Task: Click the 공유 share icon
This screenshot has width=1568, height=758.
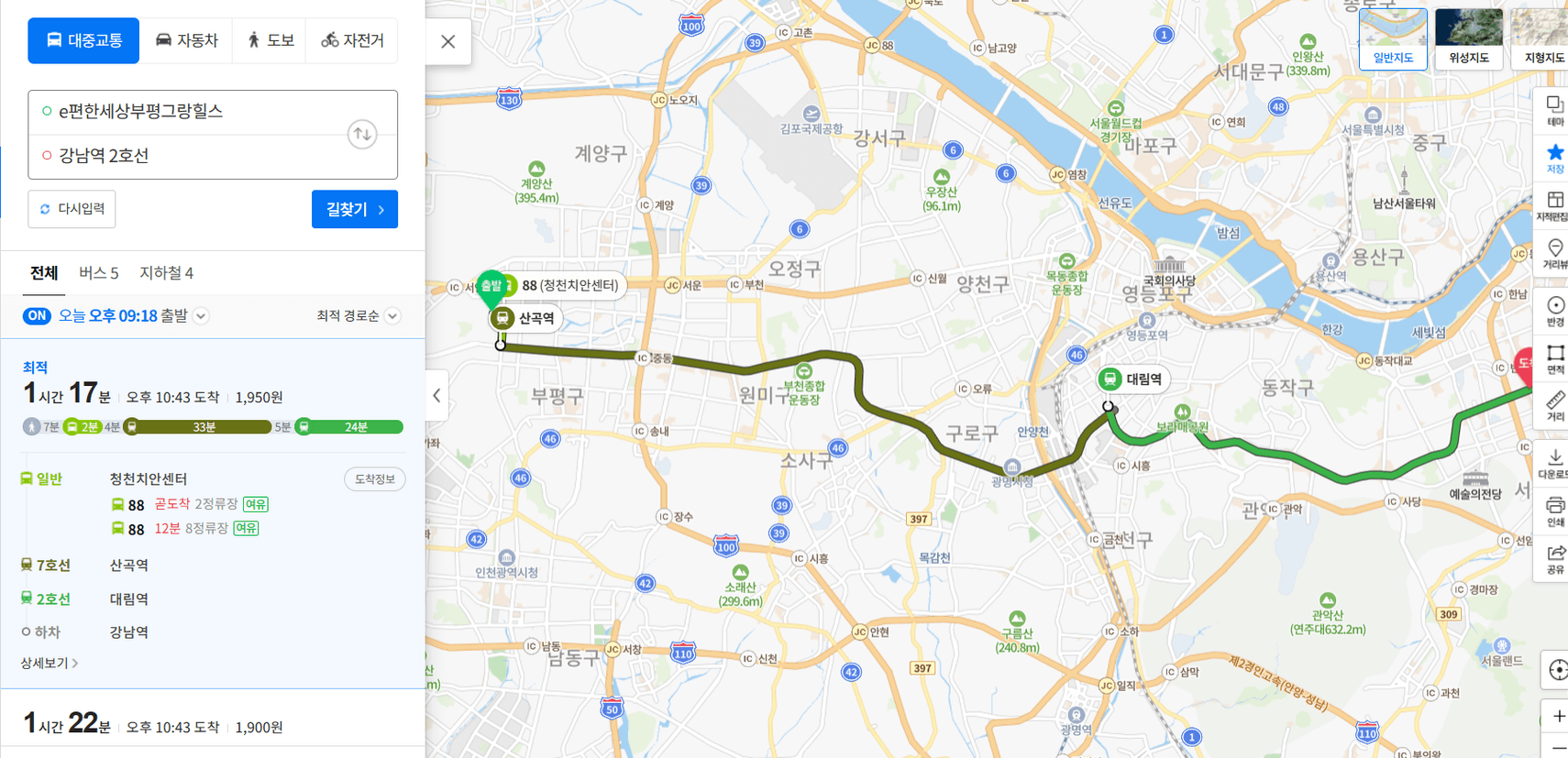Action: click(x=1555, y=559)
